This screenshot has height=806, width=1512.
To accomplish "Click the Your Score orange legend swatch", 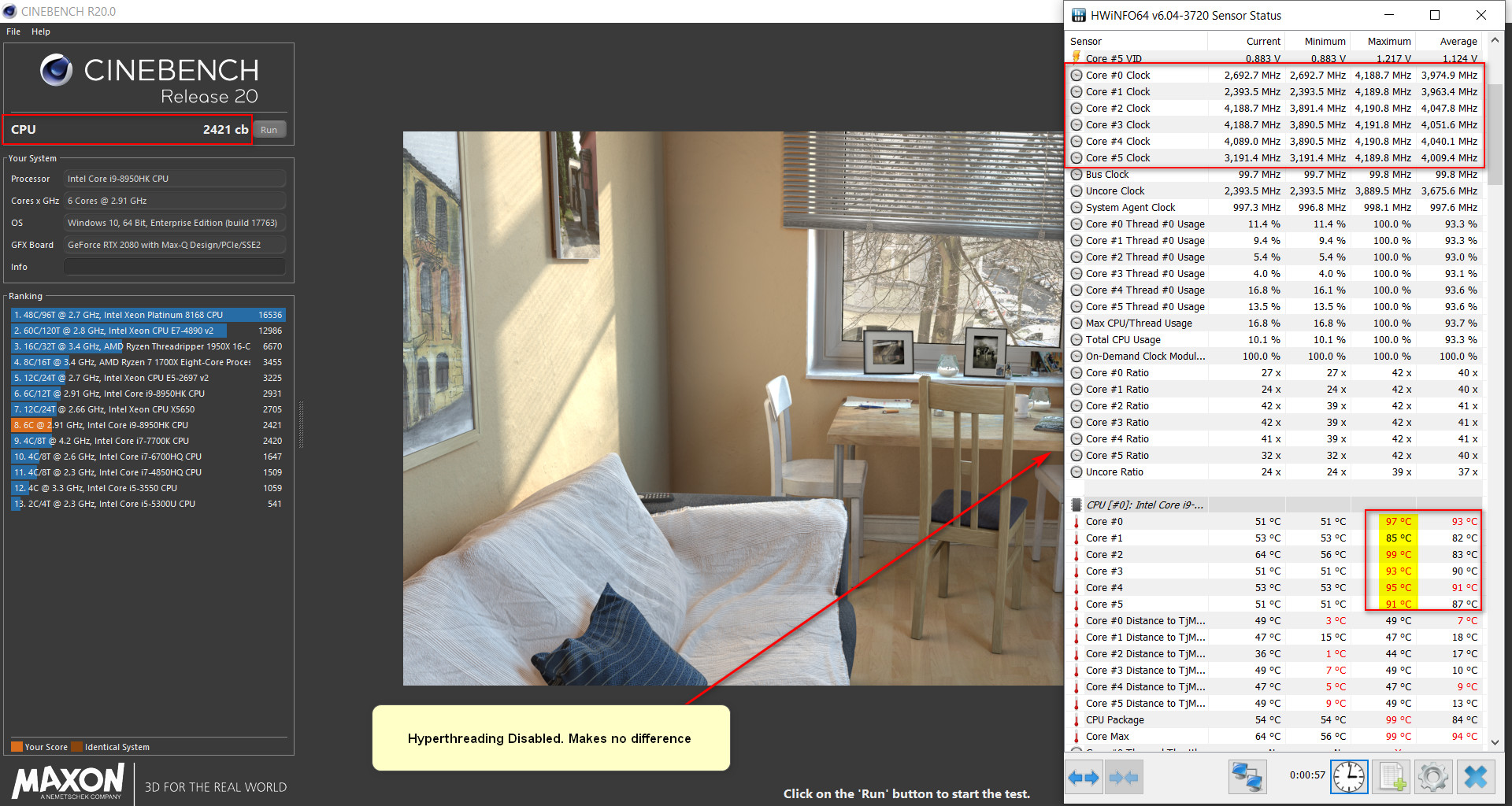I will point(17,747).
